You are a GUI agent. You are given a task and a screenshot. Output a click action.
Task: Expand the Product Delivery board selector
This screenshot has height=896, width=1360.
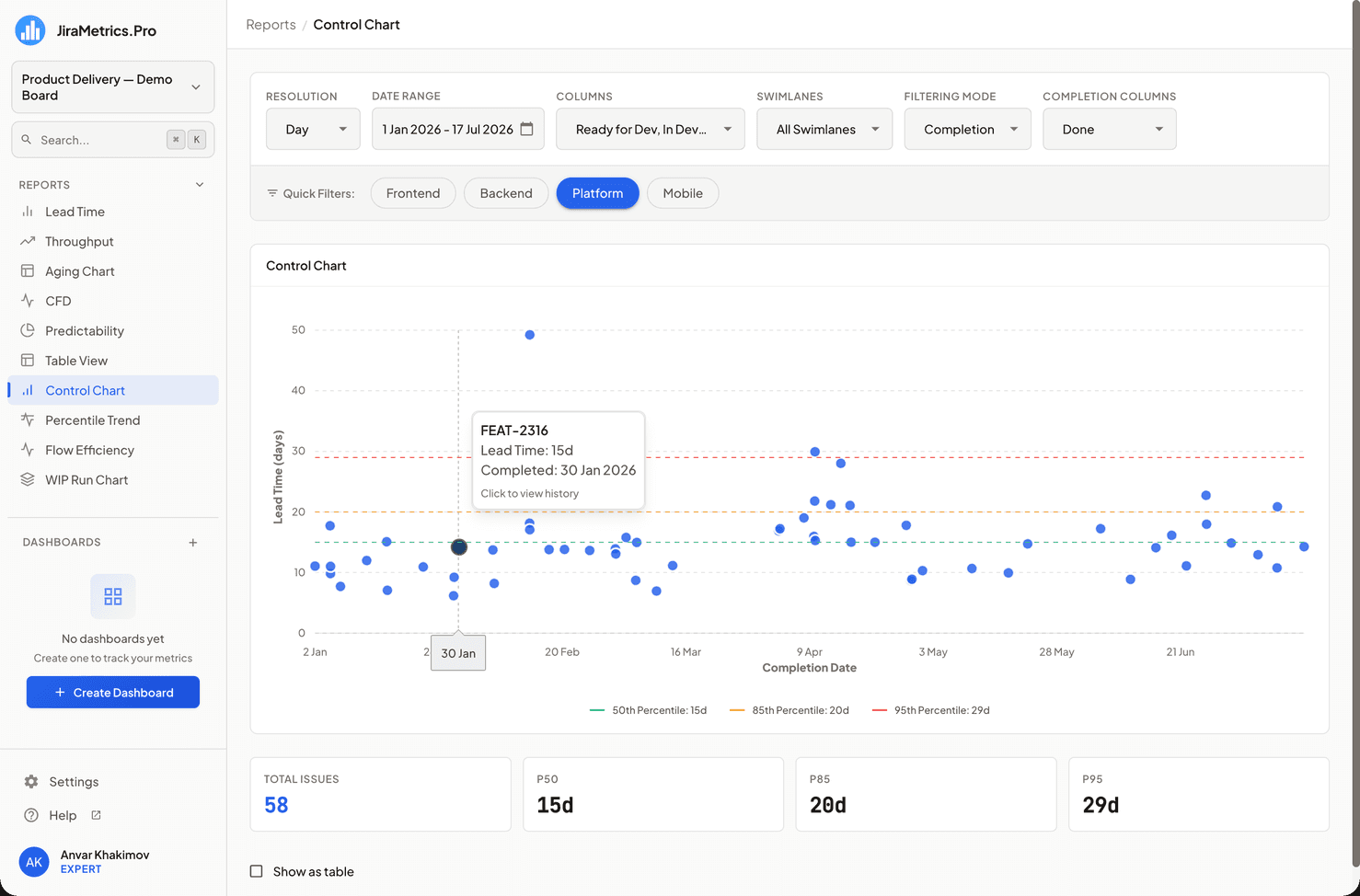click(113, 87)
